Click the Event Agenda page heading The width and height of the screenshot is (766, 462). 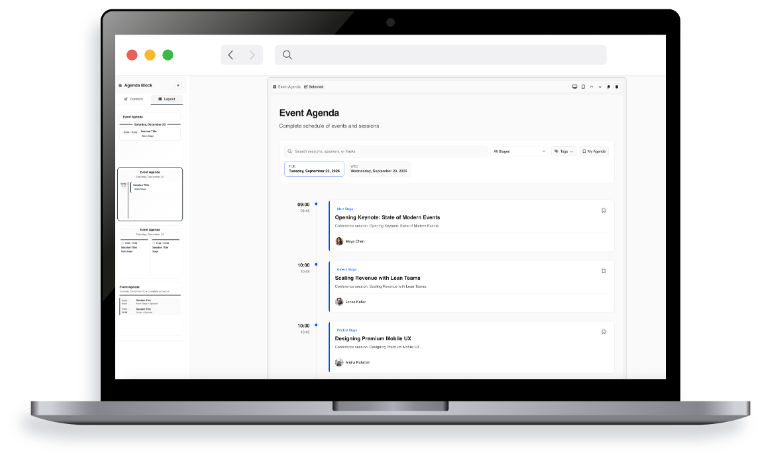click(x=309, y=113)
